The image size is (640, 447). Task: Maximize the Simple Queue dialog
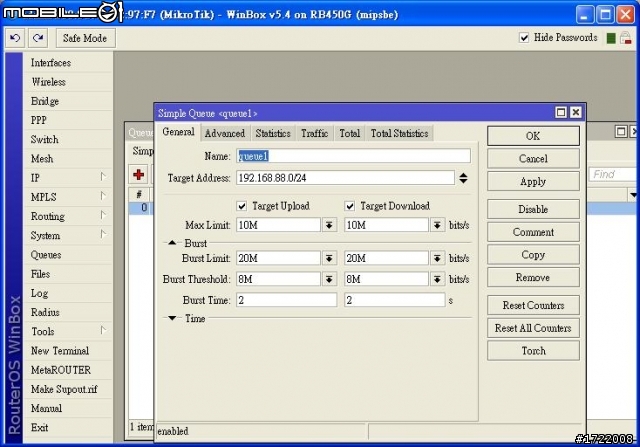click(561, 112)
